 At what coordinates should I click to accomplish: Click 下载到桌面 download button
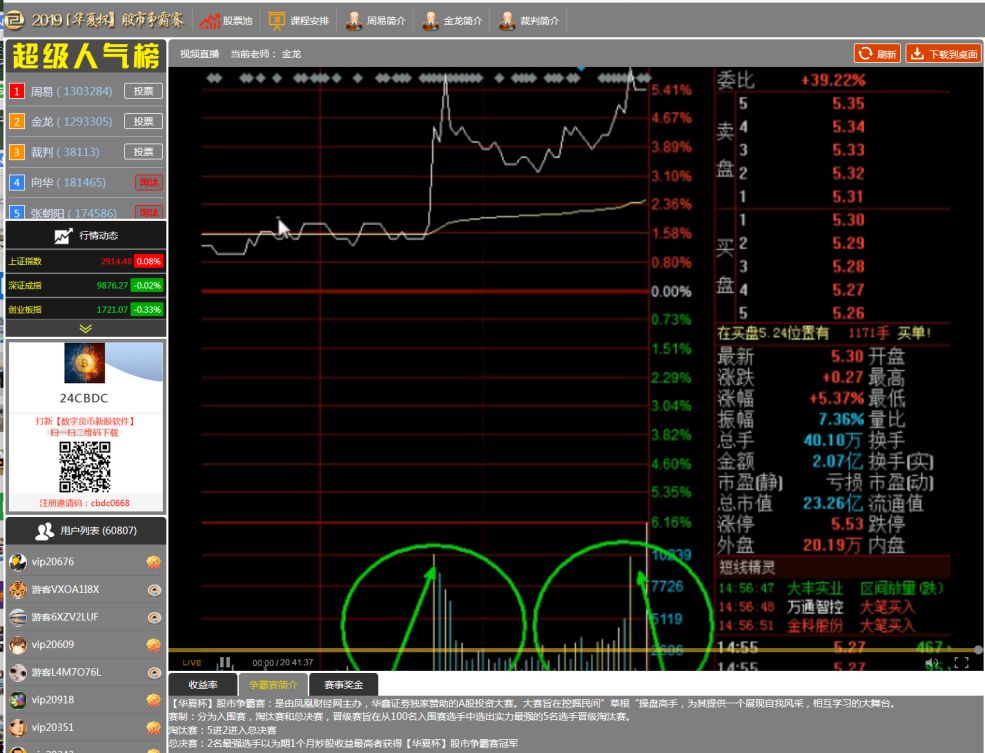point(943,54)
